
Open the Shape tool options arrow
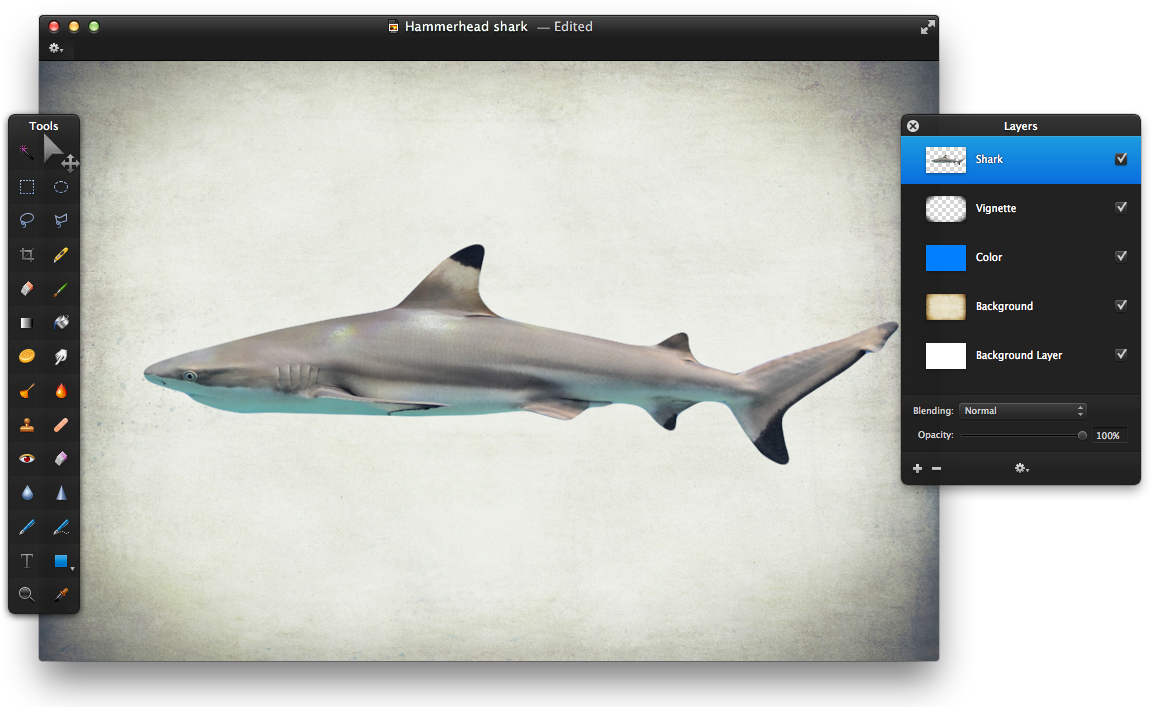[72, 568]
